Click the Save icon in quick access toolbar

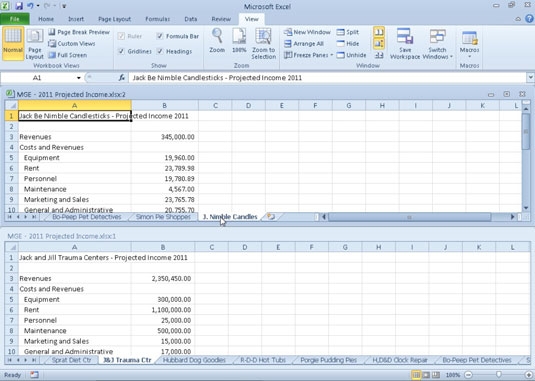19,5
